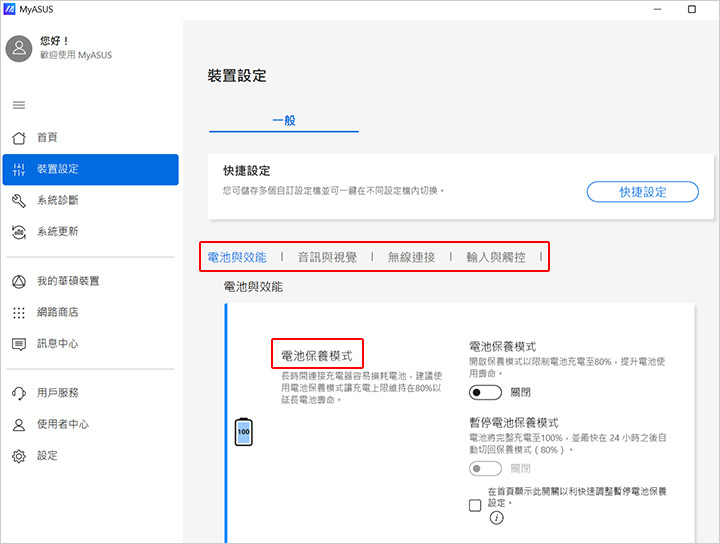The height and width of the screenshot is (544, 720).
Task: Open the user avatar profile icon
Action: [x=19, y=48]
